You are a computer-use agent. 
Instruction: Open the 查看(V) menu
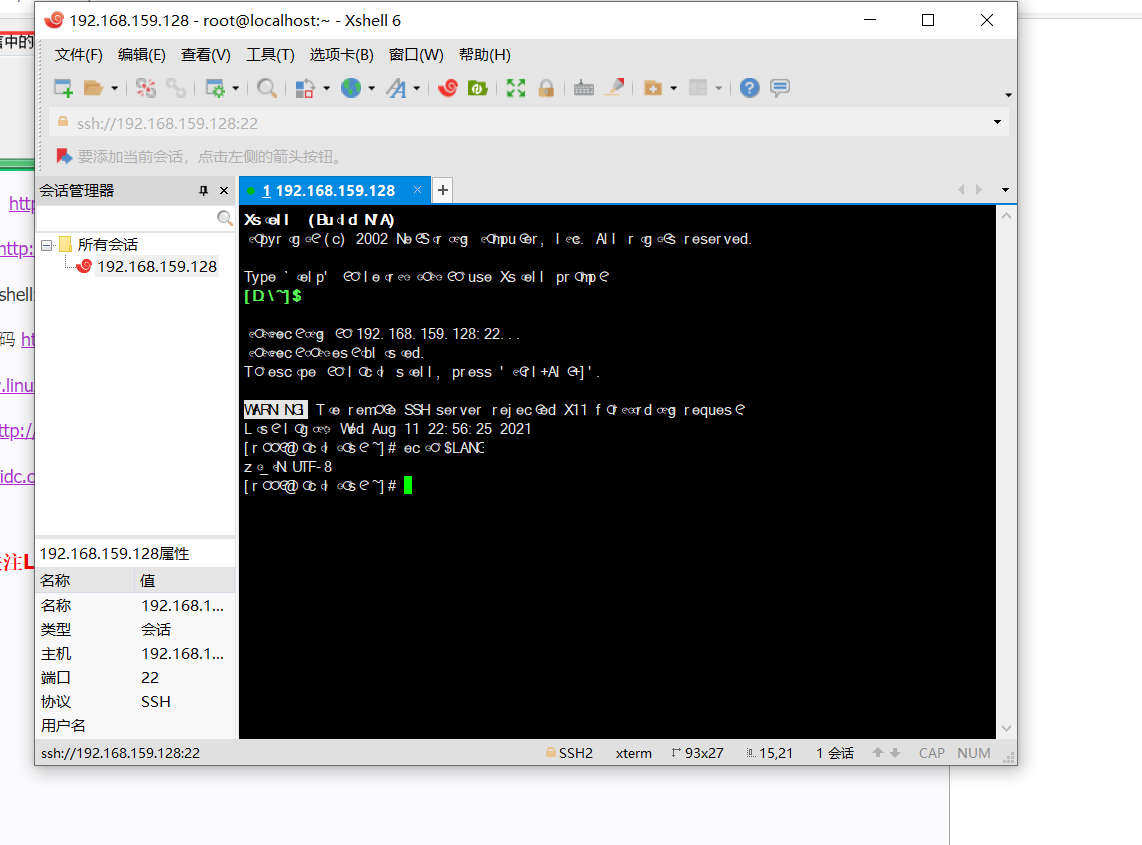[205, 55]
